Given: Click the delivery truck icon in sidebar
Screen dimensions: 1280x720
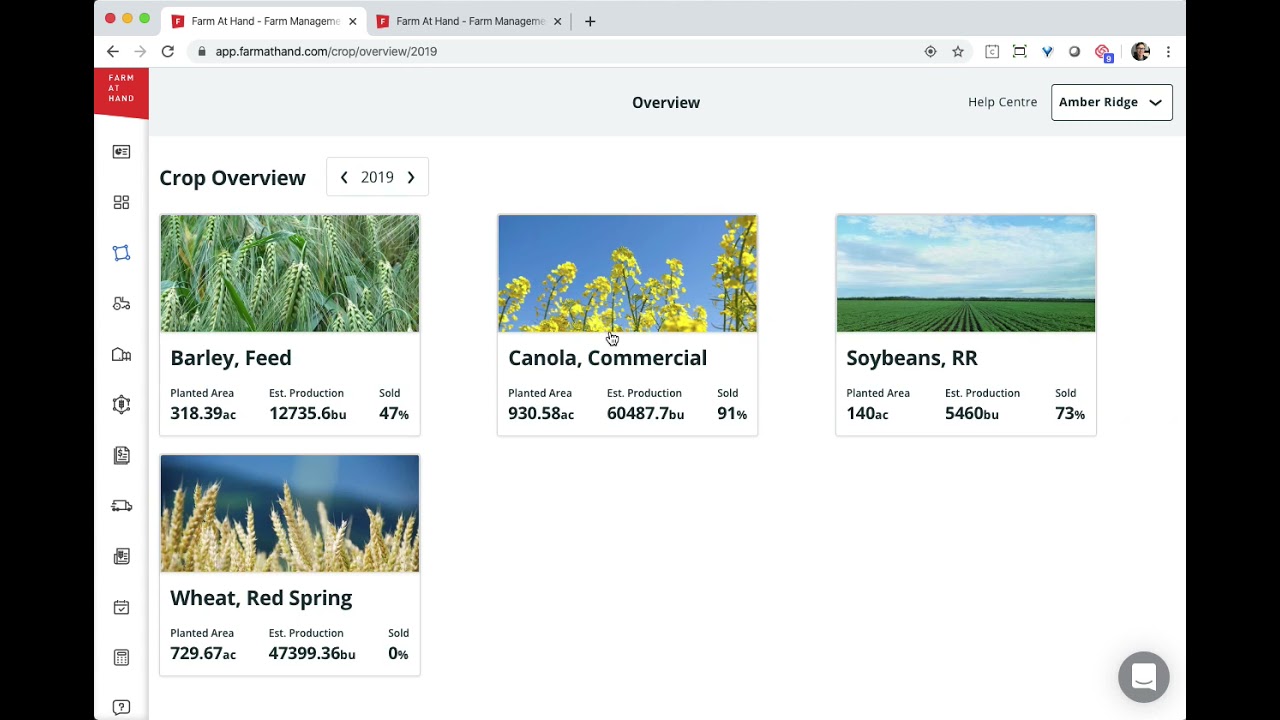Looking at the screenshot, I should tap(121, 506).
